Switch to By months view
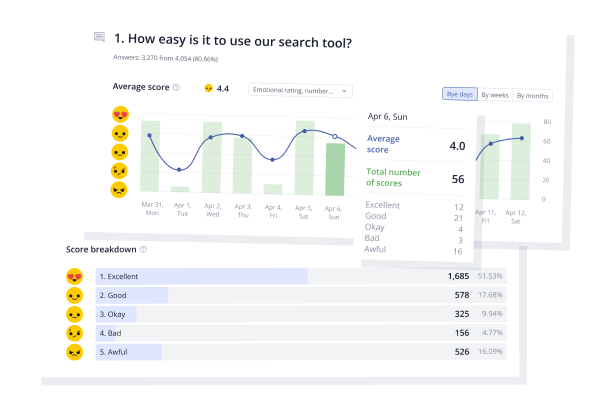This screenshot has width=600, height=400. (x=531, y=95)
